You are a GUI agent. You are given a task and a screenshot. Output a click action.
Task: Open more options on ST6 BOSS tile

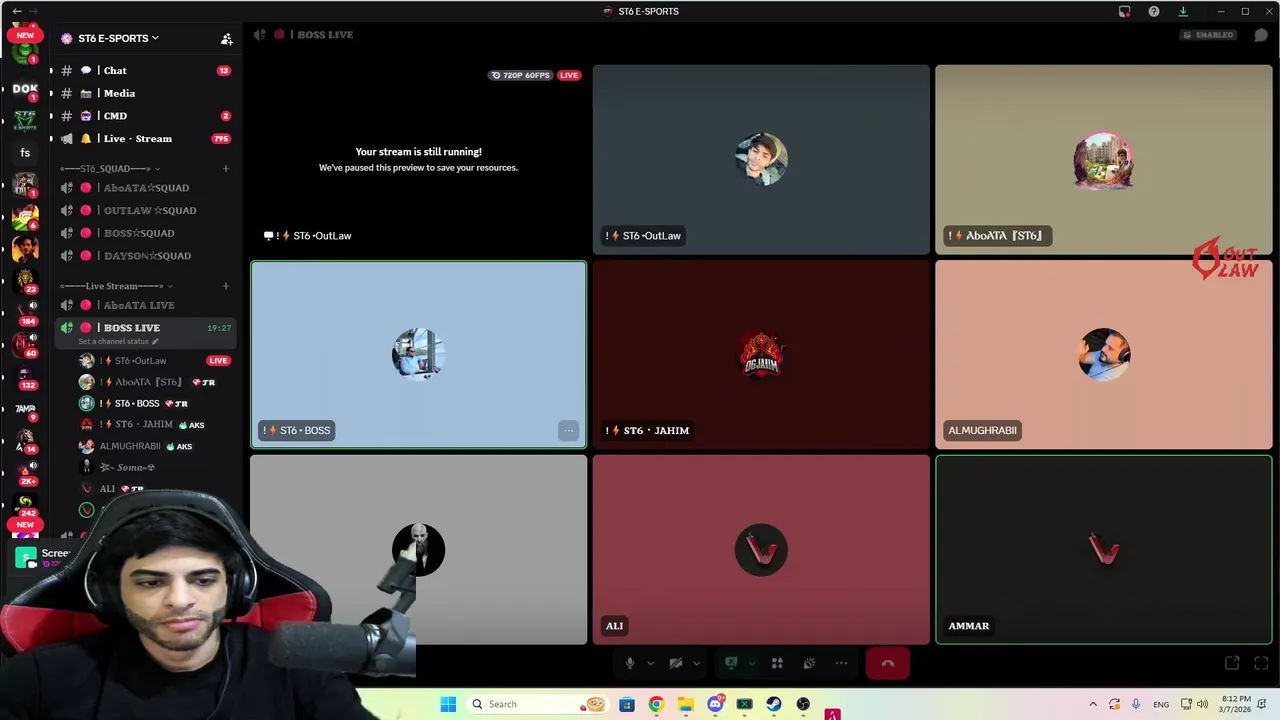pos(568,431)
